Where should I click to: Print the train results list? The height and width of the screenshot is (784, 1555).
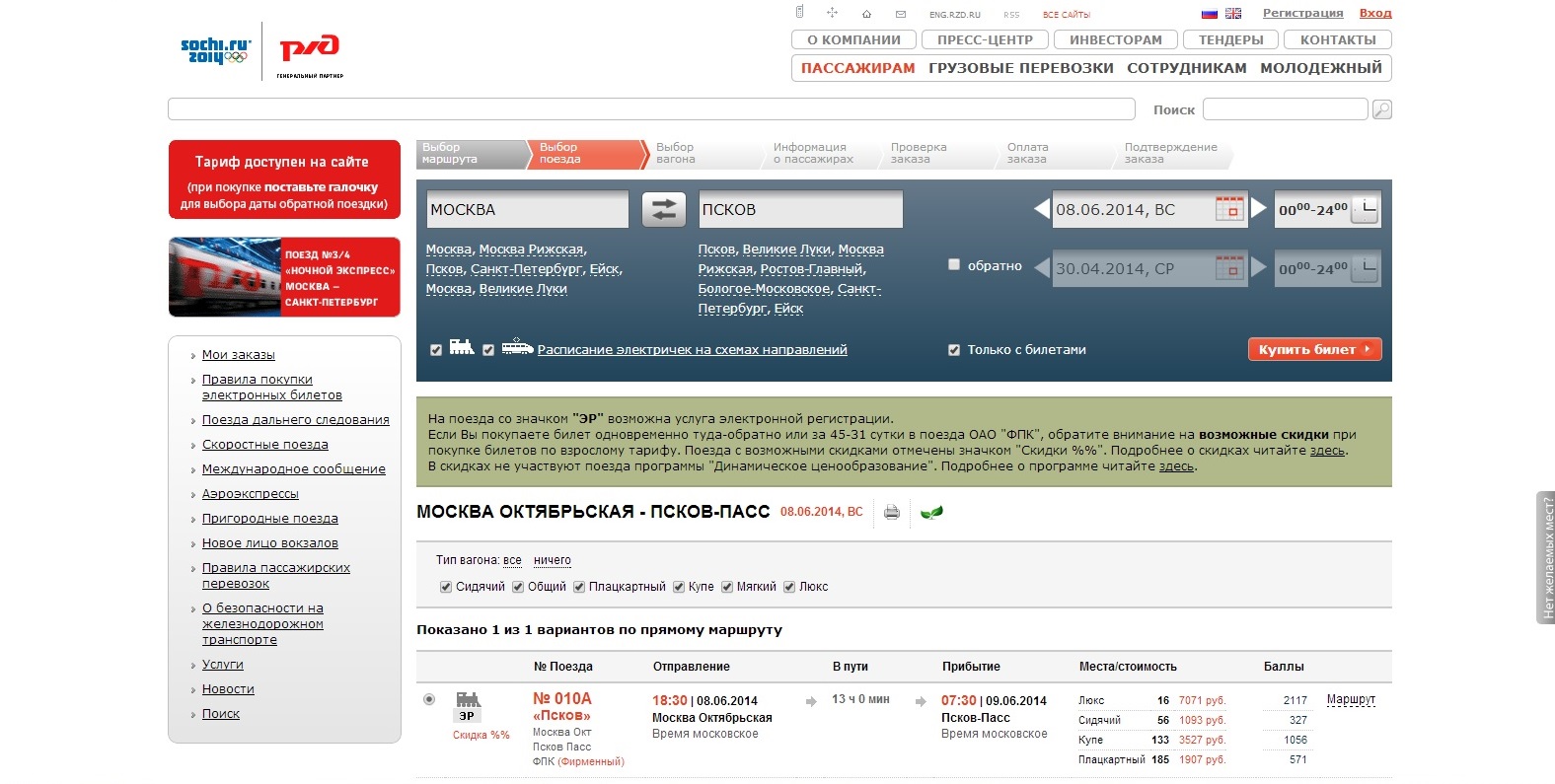892,512
